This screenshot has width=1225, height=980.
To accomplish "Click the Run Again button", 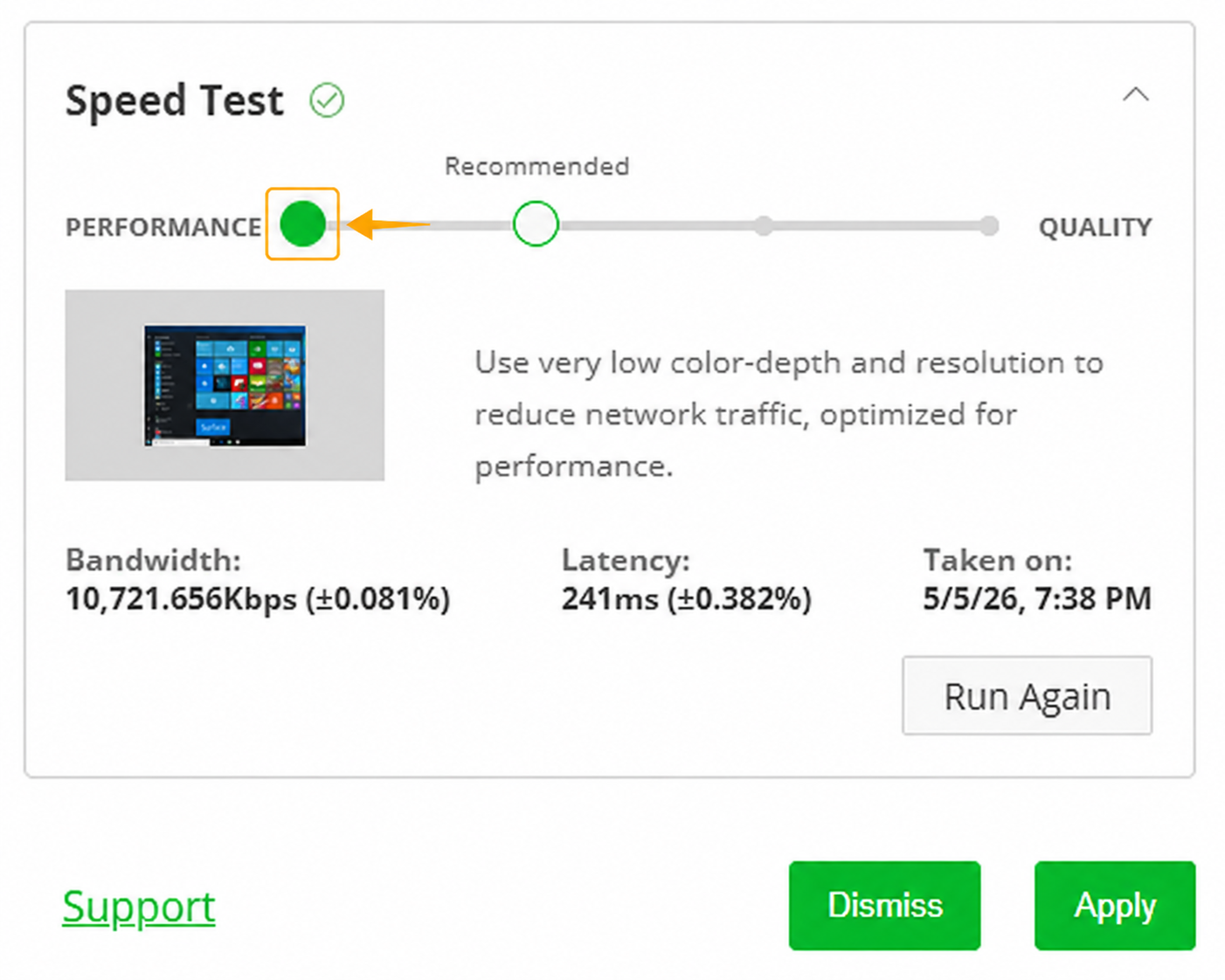I will (1027, 696).
